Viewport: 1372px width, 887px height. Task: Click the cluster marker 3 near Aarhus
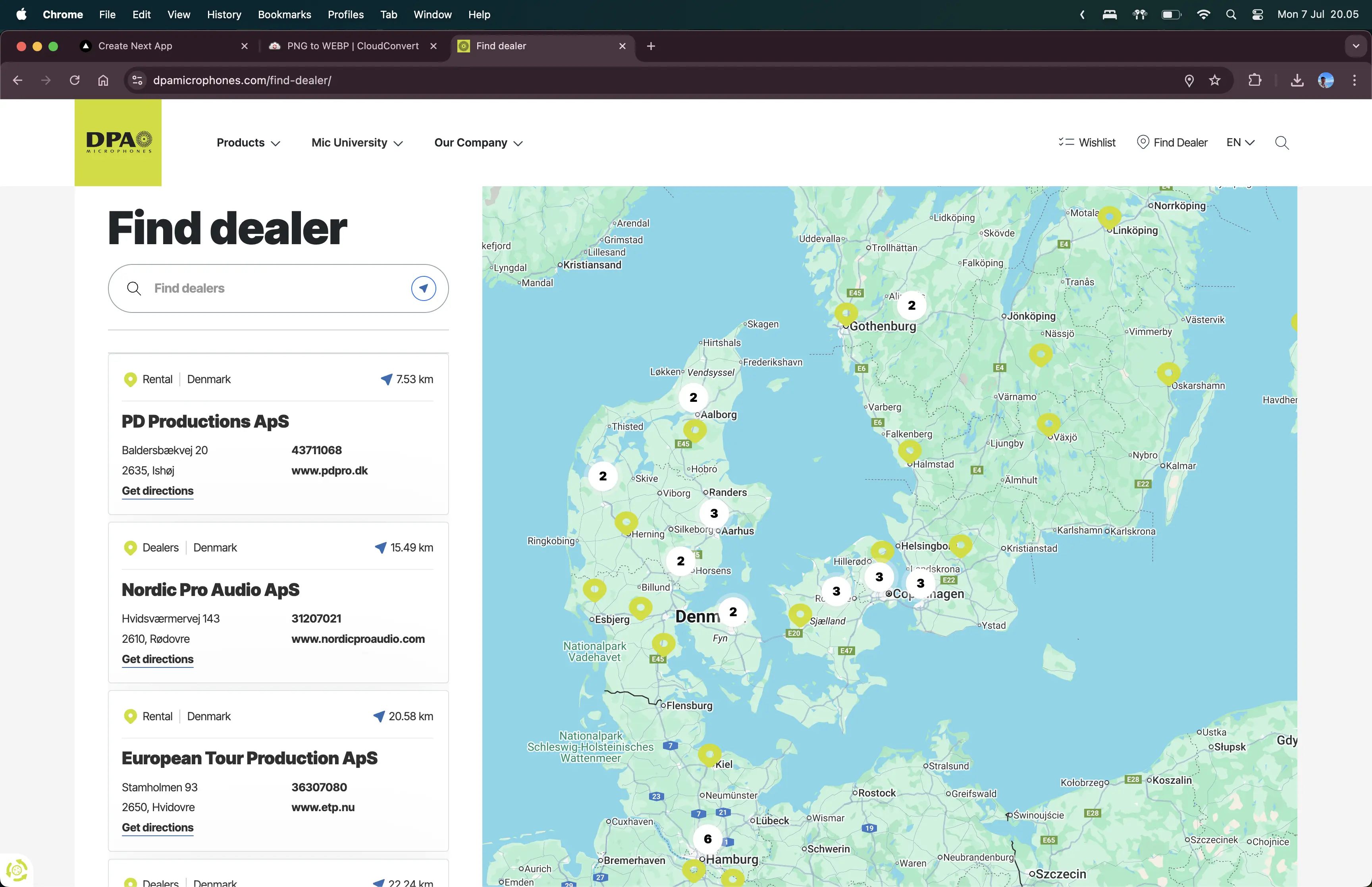tap(714, 513)
